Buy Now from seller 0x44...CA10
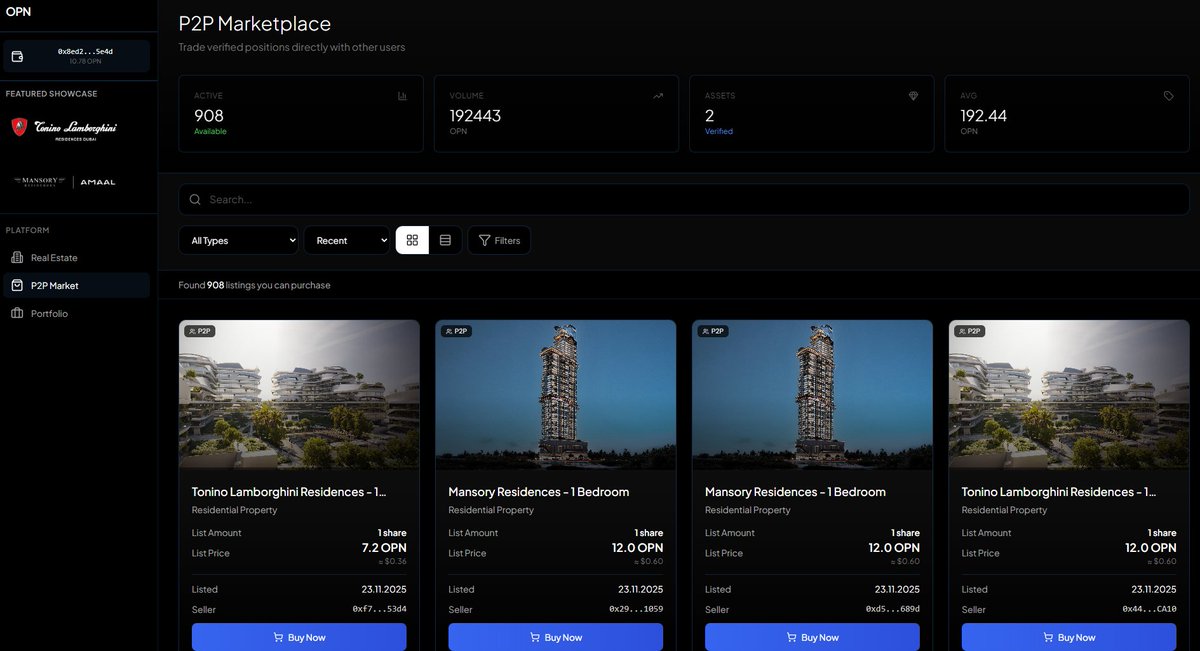This screenshot has height=651, width=1200. [1069, 637]
